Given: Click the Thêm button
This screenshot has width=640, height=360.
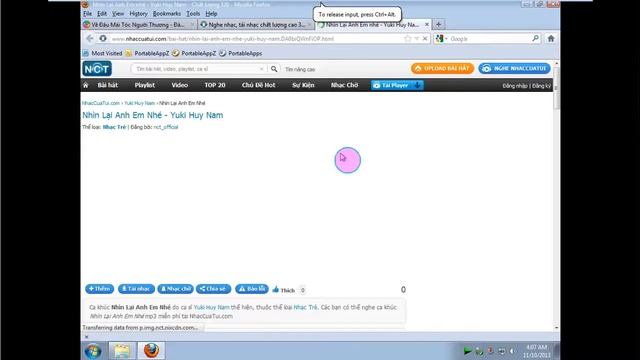Looking at the screenshot, I should 100,289.
